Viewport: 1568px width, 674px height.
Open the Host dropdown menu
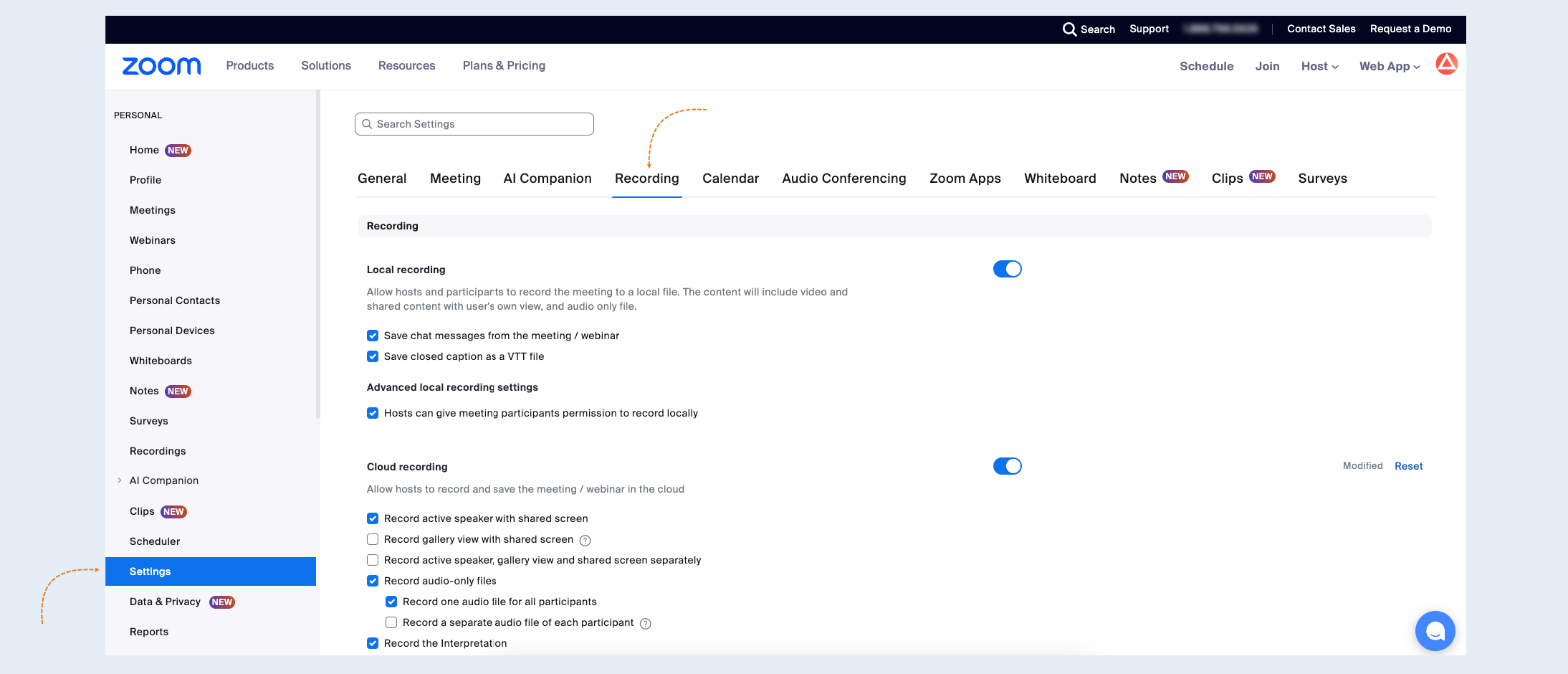(1319, 66)
